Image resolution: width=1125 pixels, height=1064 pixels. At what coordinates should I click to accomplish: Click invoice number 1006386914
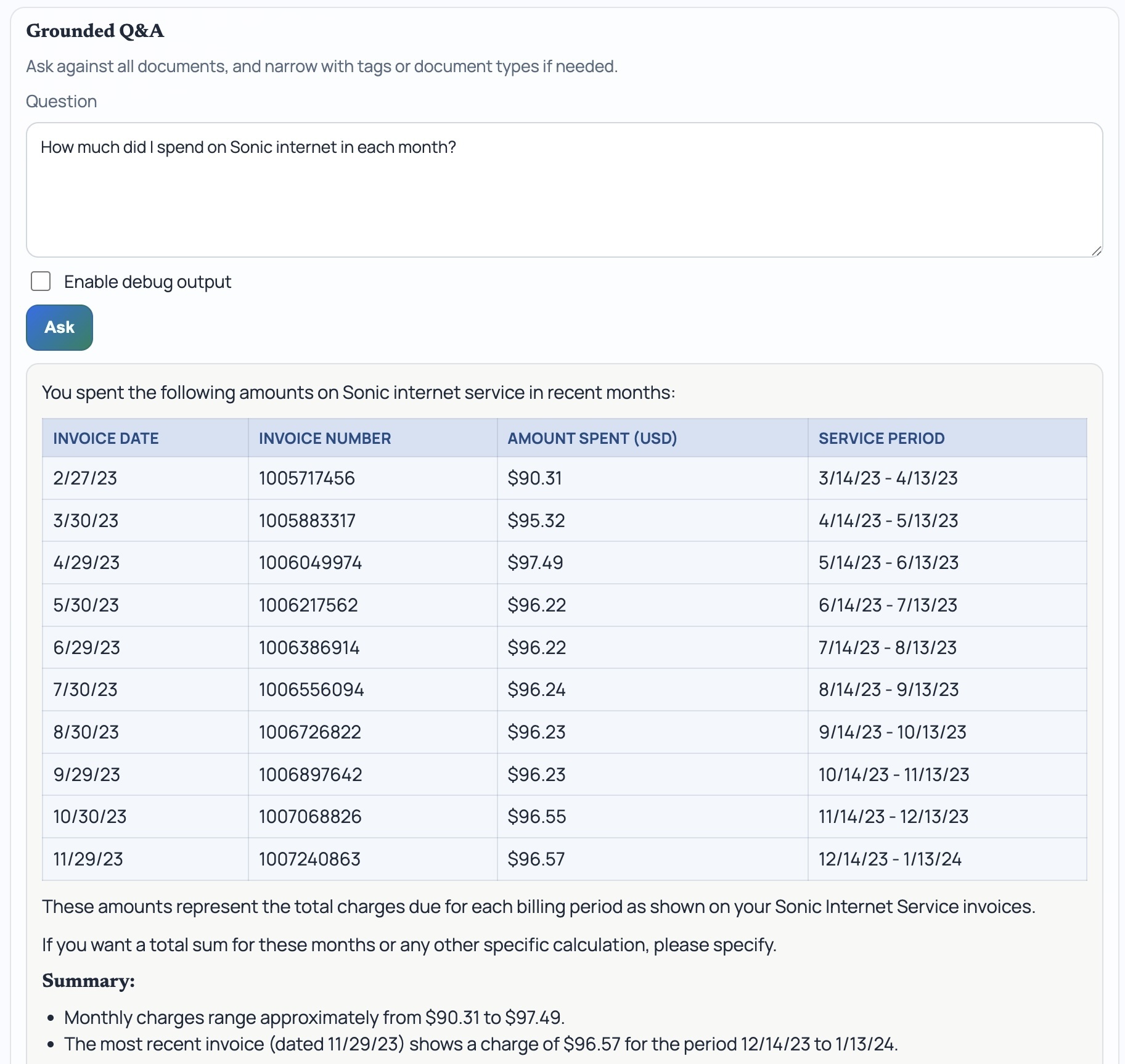[309, 647]
